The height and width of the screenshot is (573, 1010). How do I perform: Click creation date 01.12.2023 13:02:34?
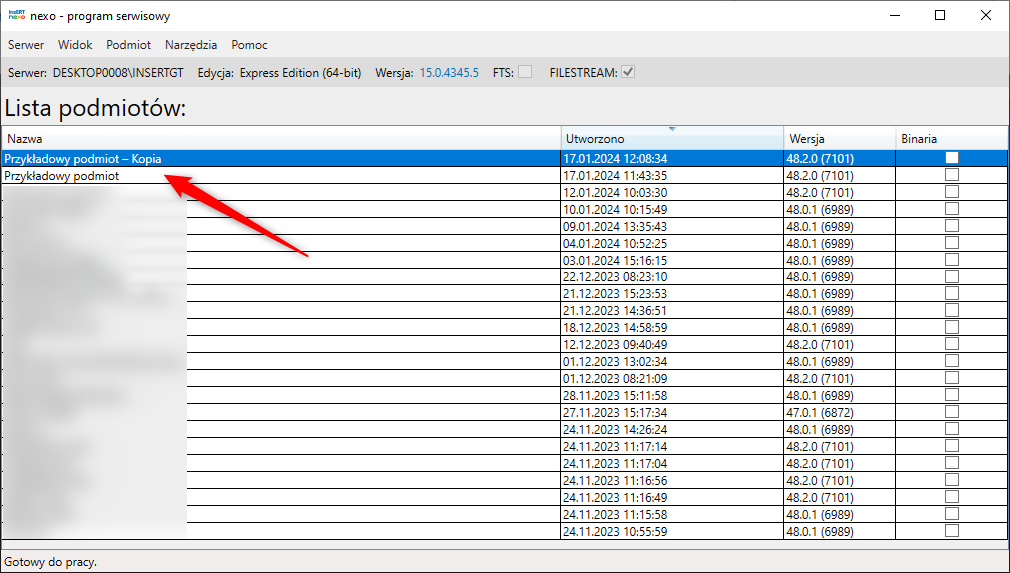click(x=615, y=362)
